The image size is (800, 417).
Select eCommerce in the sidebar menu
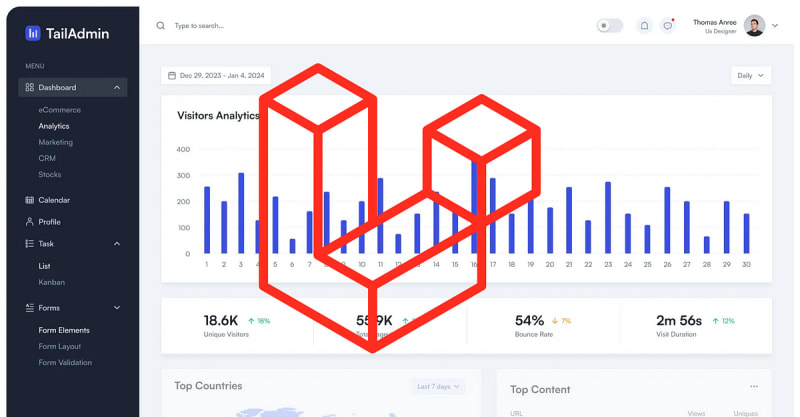[x=60, y=110]
